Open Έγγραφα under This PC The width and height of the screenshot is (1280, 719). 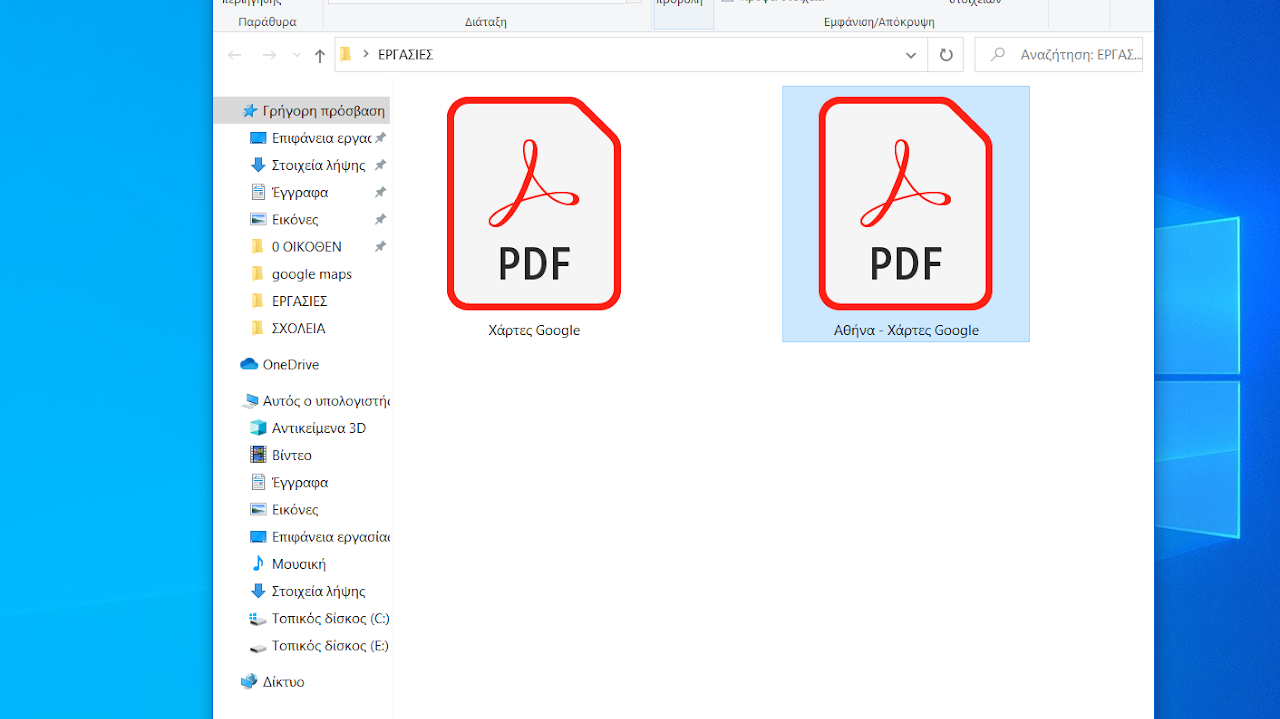pyautogui.click(x=290, y=482)
